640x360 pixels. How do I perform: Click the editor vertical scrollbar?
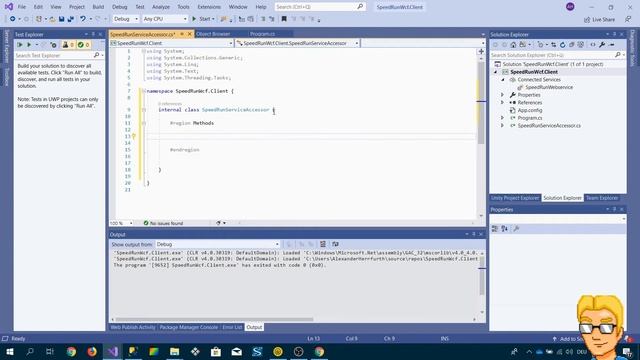481,102
